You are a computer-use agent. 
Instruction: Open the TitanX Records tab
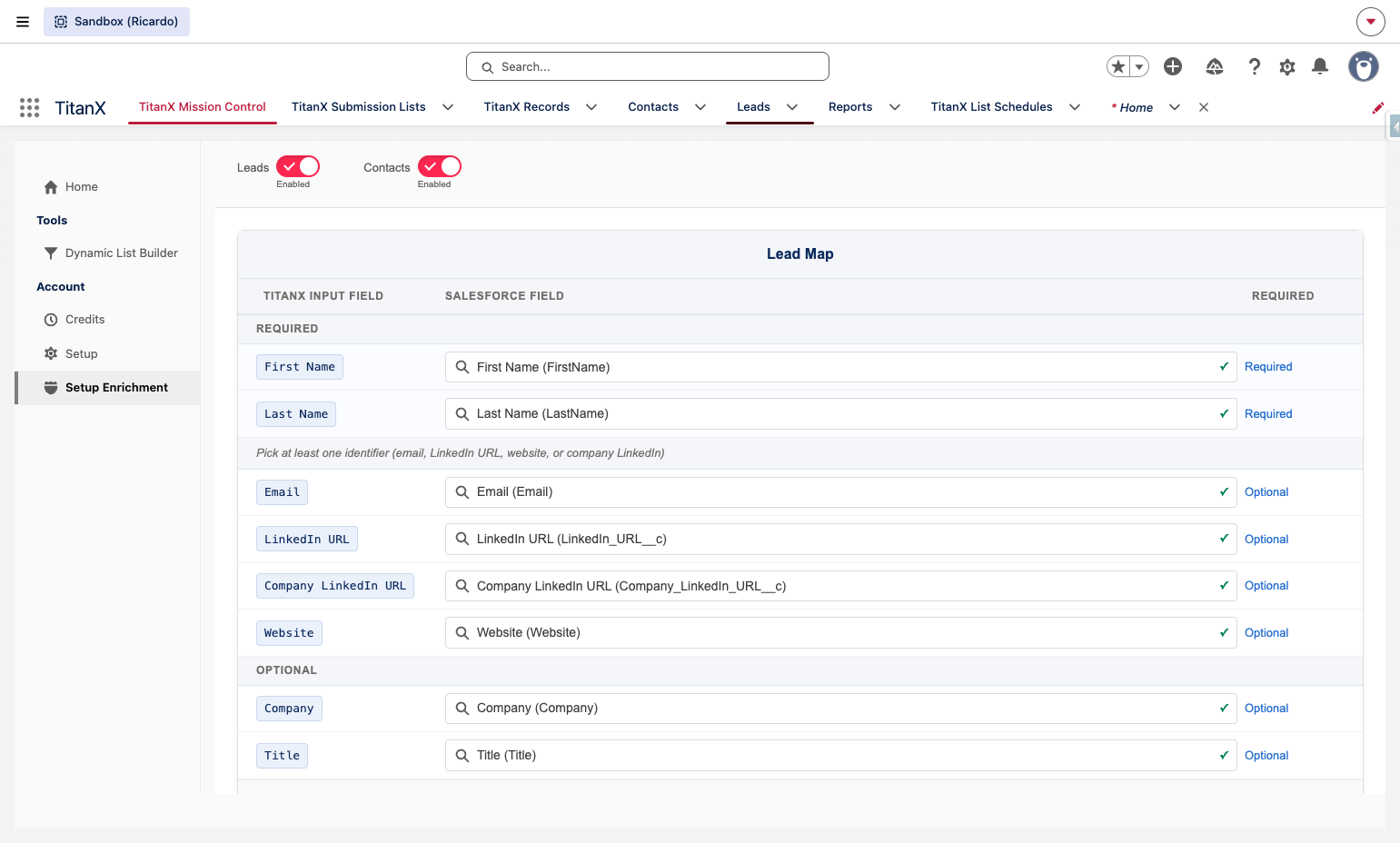(527, 107)
